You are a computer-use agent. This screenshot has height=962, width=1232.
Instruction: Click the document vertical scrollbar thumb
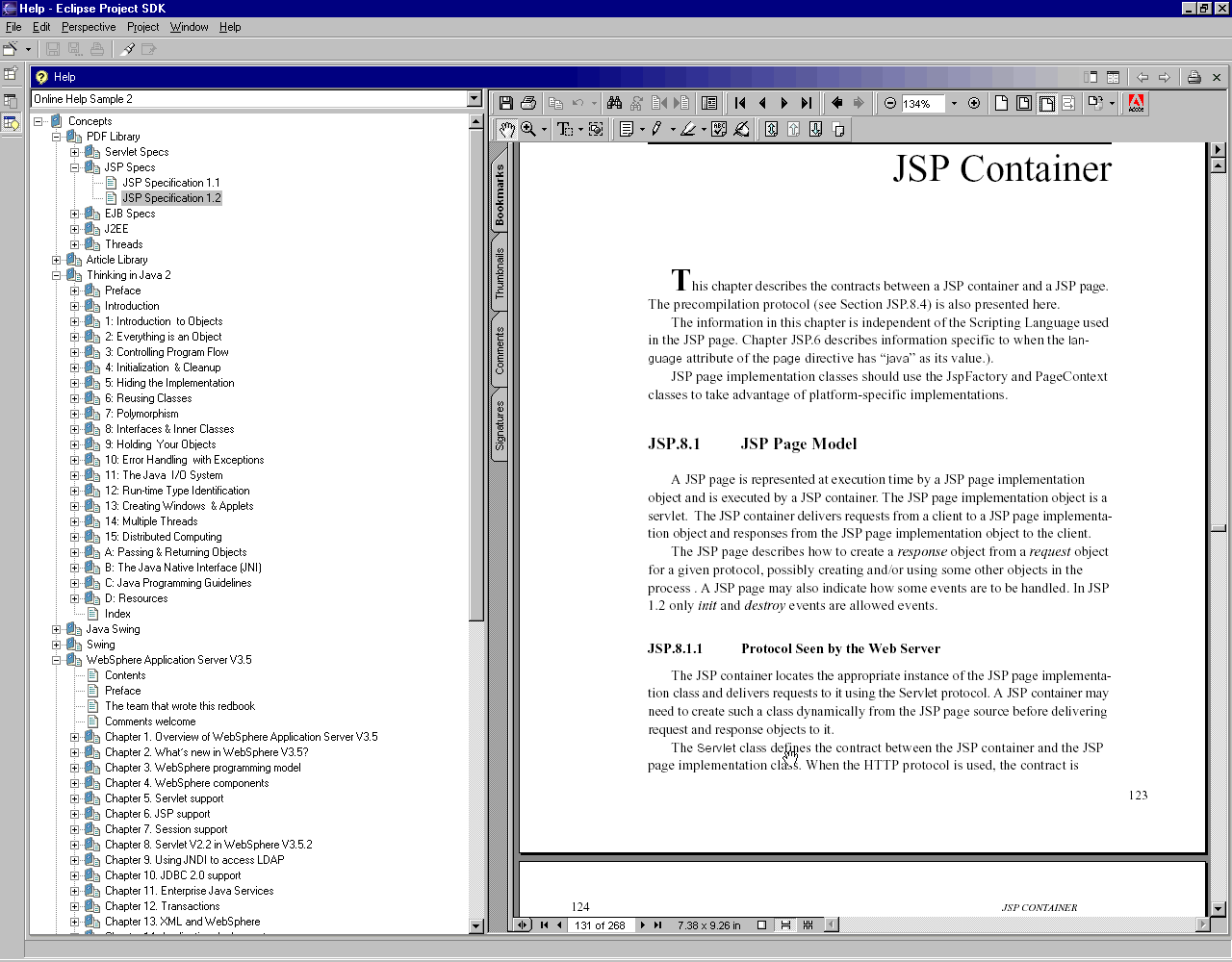[x=1218, y=527]
